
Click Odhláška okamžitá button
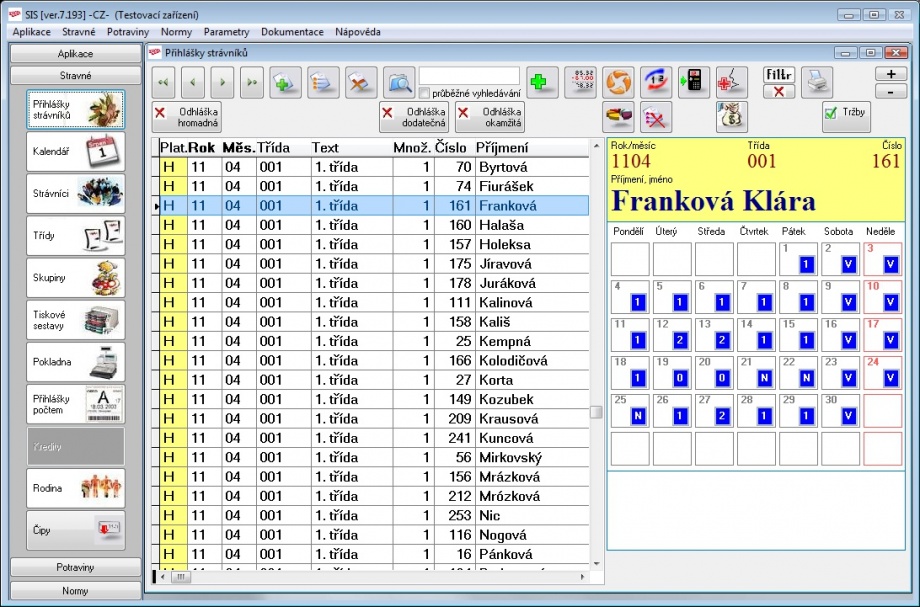[x=489, y=117]
